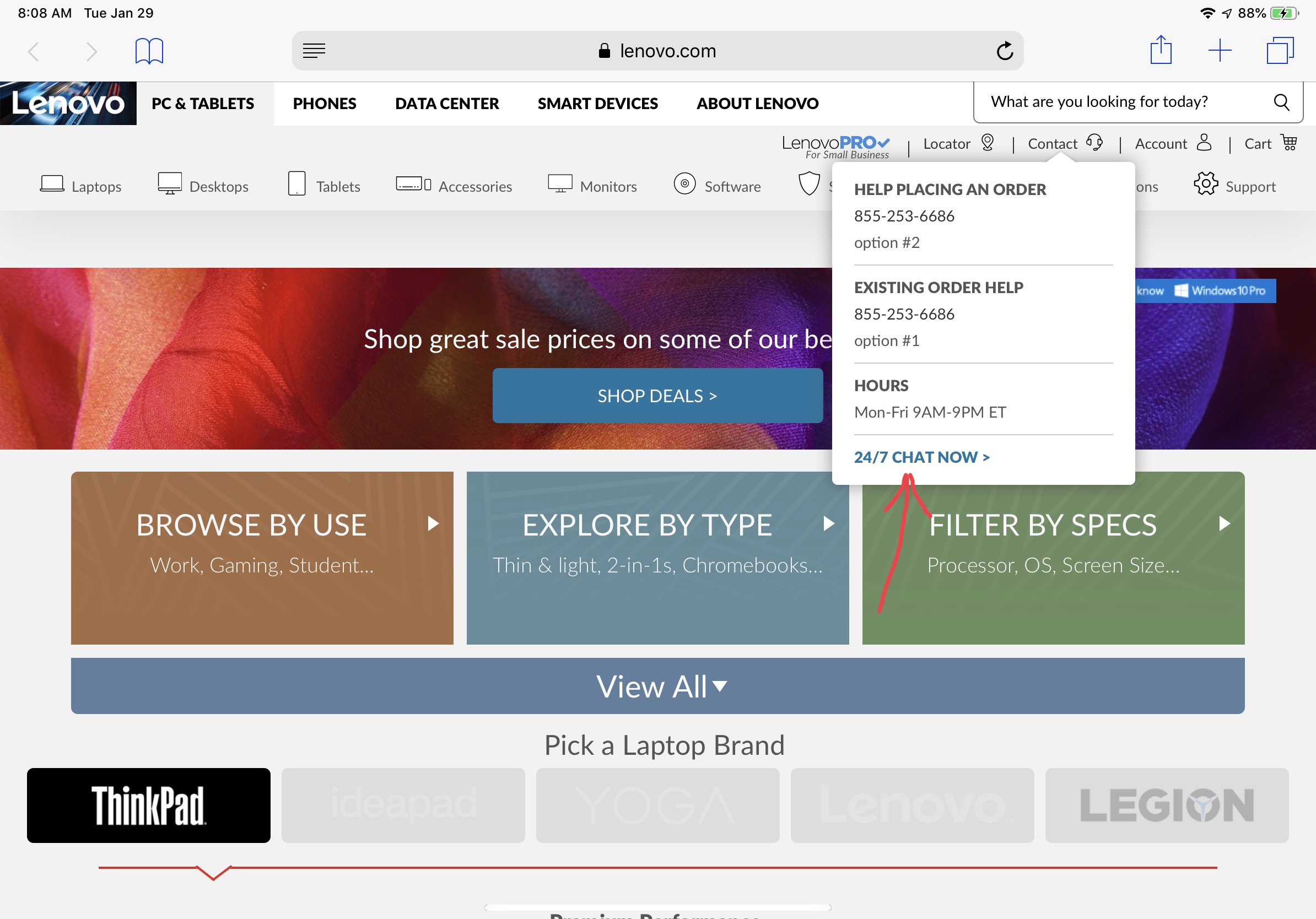Tap the Safari reload page icon
Viewport: 1316px width, 919px height.
click(x=1004, y=51)
